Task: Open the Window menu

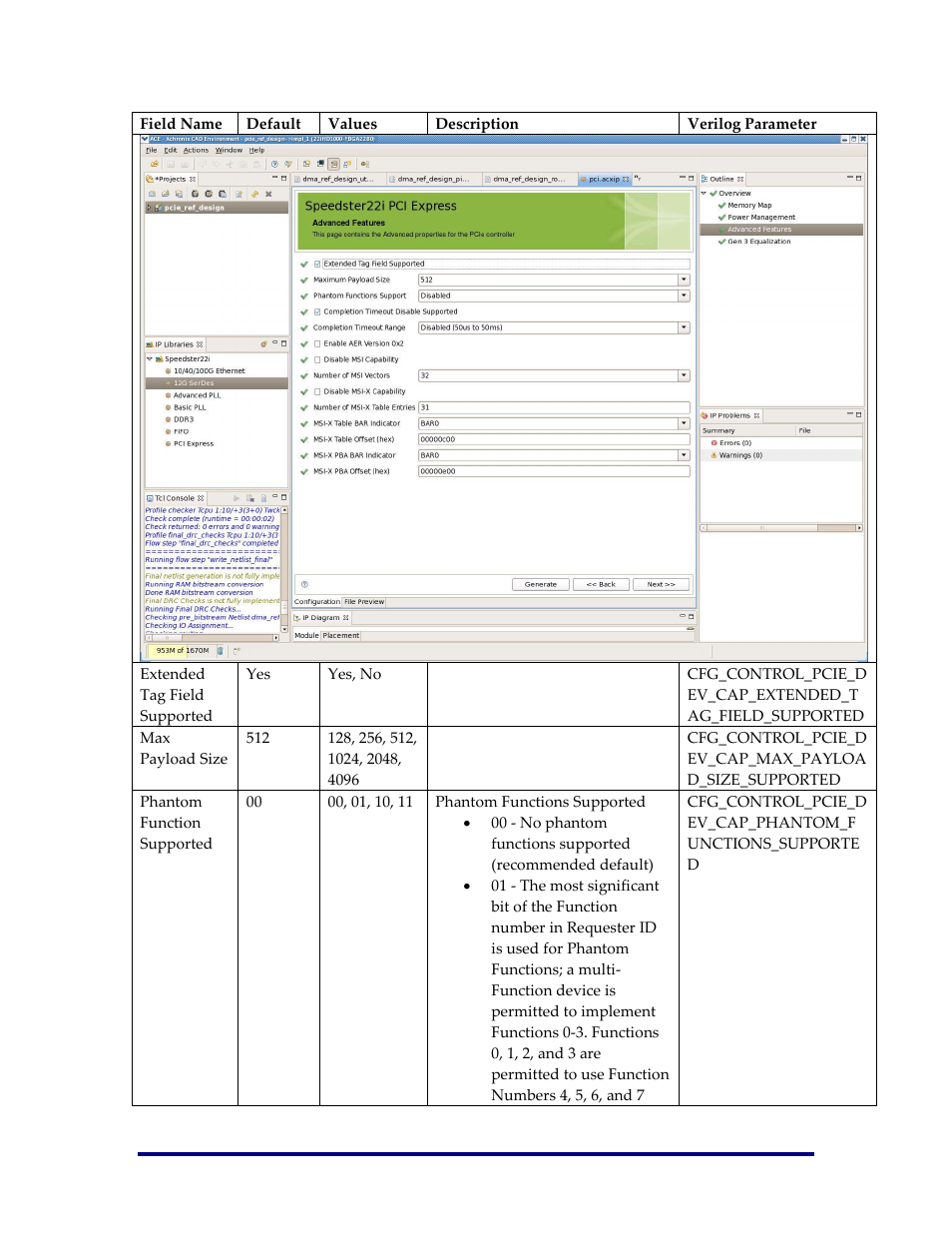Action: 229,151
